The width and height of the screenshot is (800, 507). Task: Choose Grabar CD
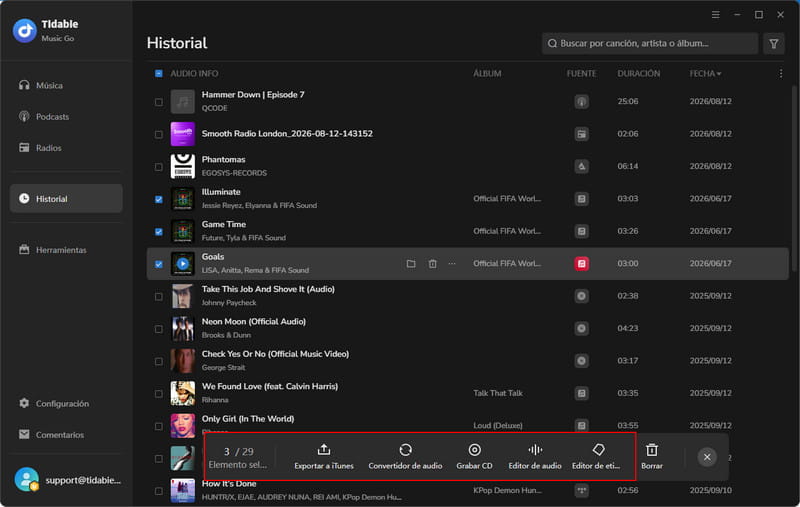474,457
